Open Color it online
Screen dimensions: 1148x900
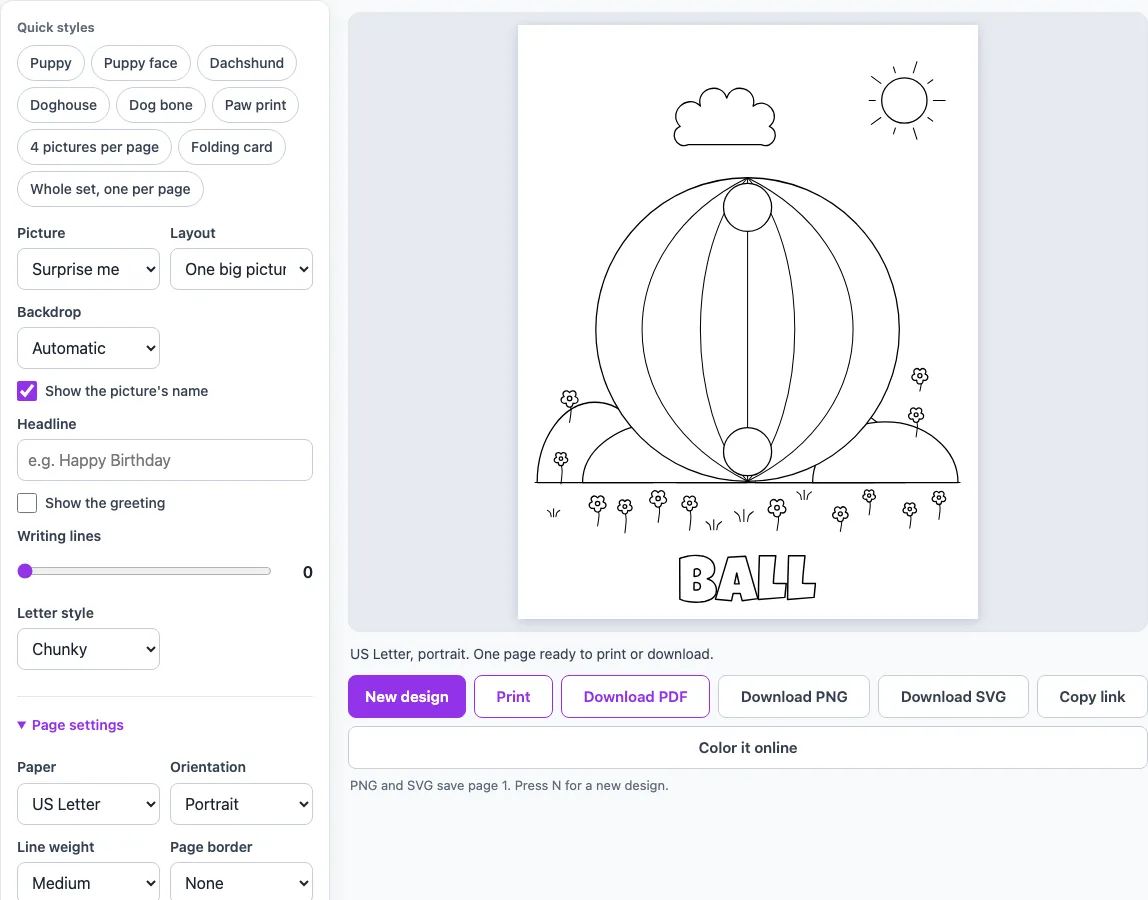click(x=748, y=748)
